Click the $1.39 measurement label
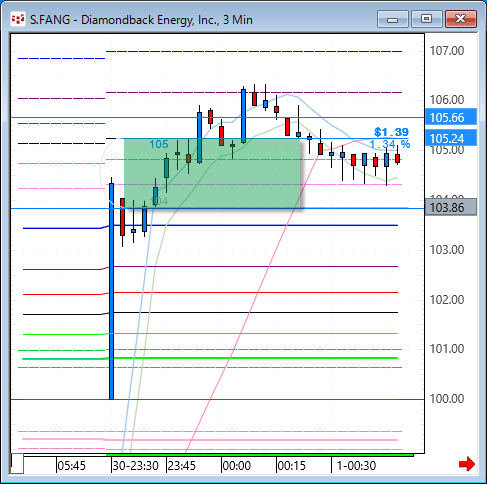This screenshot has height=484, width=487. tap(391, 132)
